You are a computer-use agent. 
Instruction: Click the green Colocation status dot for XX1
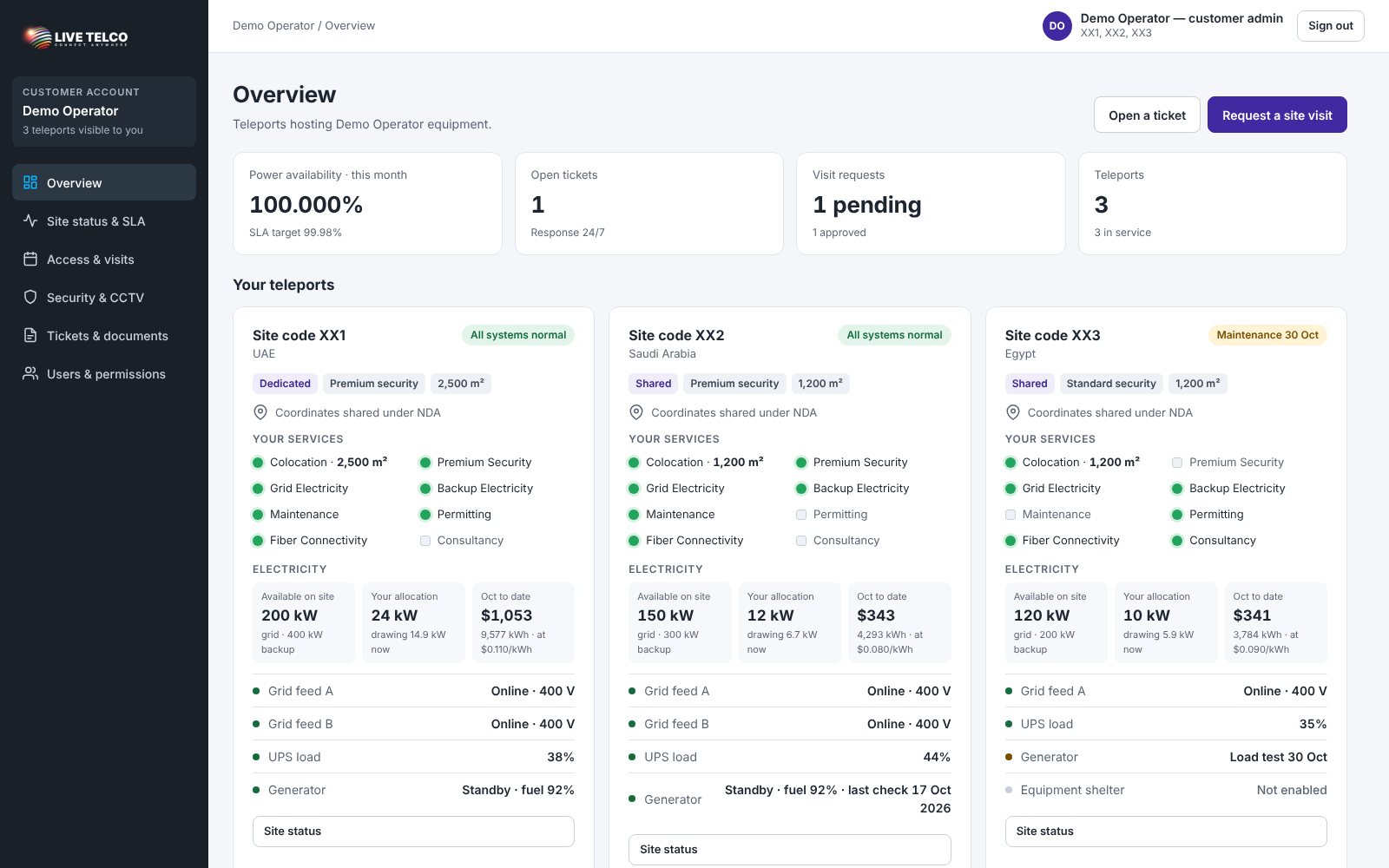click(258, 463)
